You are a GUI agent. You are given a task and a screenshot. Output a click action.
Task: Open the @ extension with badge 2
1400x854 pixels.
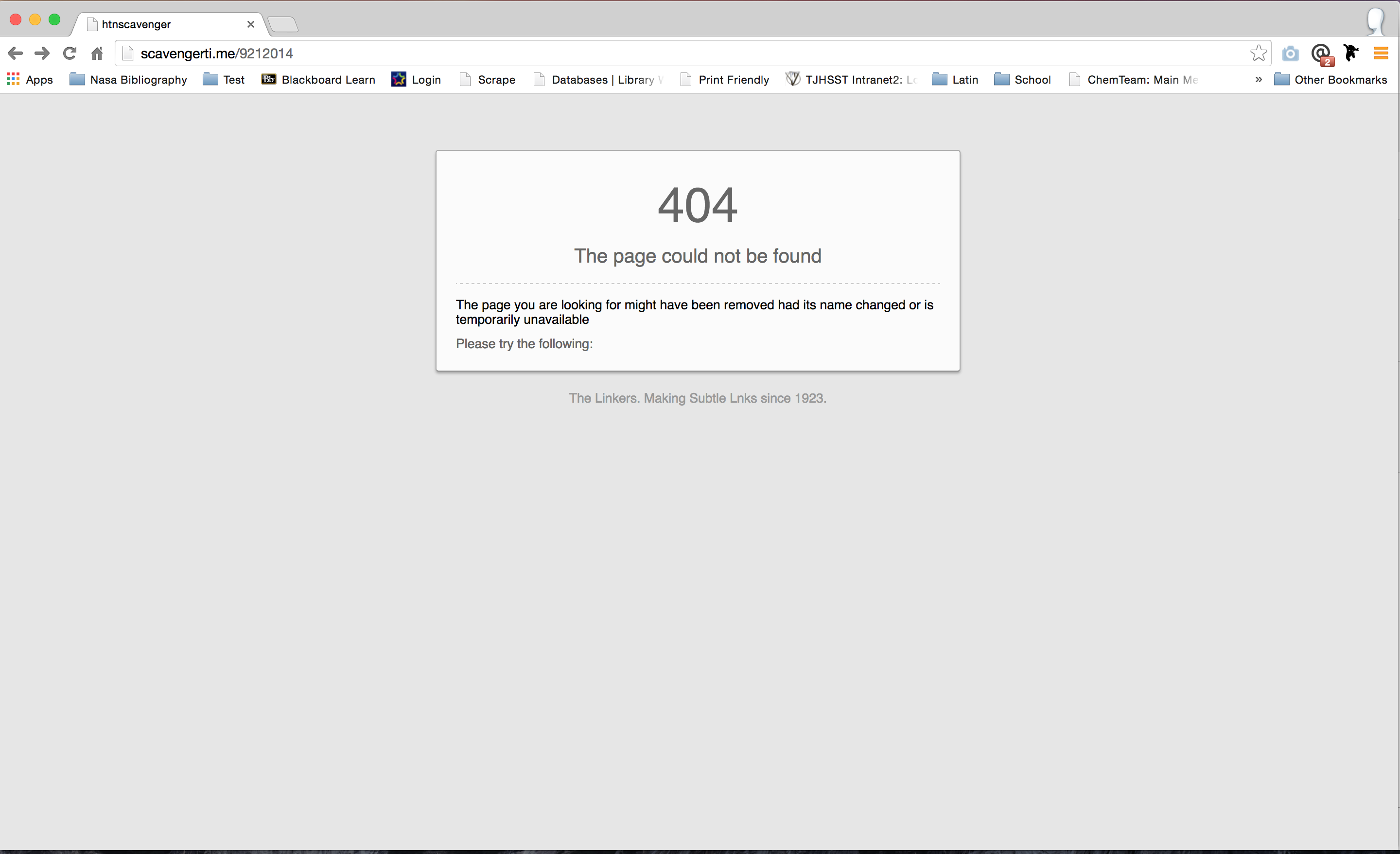1321,54
